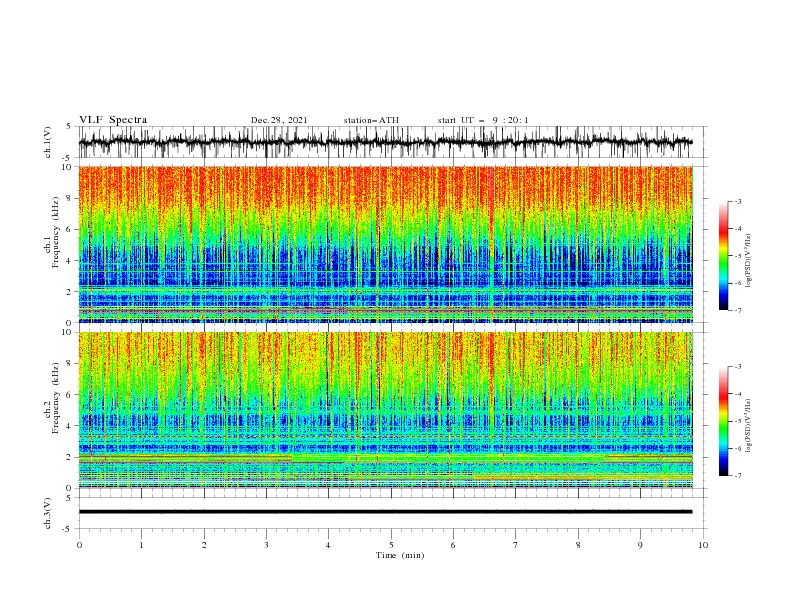This screenshot has height=612, width=792.
Task: Click inside the ch.1 spectrogram panel
Action: [x=385, y=244]
